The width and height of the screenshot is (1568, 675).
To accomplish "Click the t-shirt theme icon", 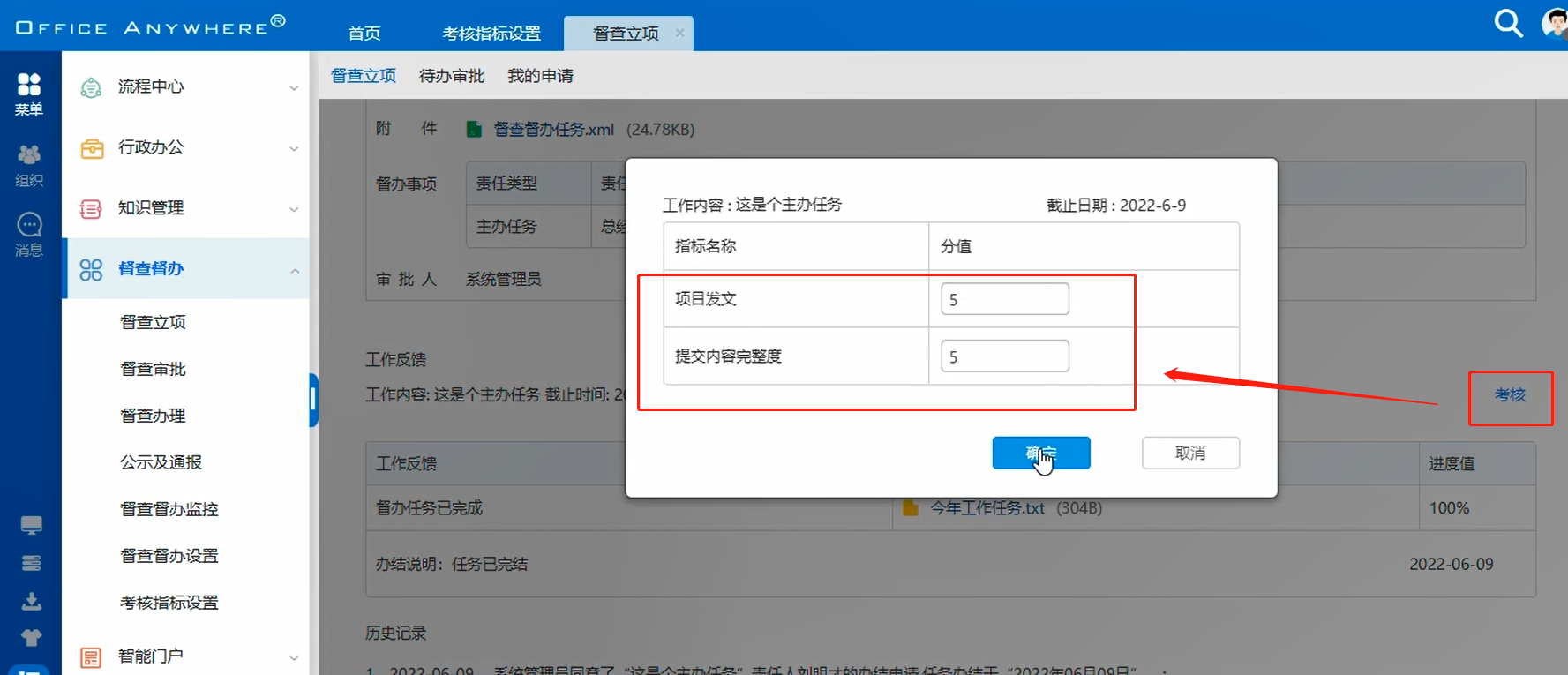I will 31,637.
